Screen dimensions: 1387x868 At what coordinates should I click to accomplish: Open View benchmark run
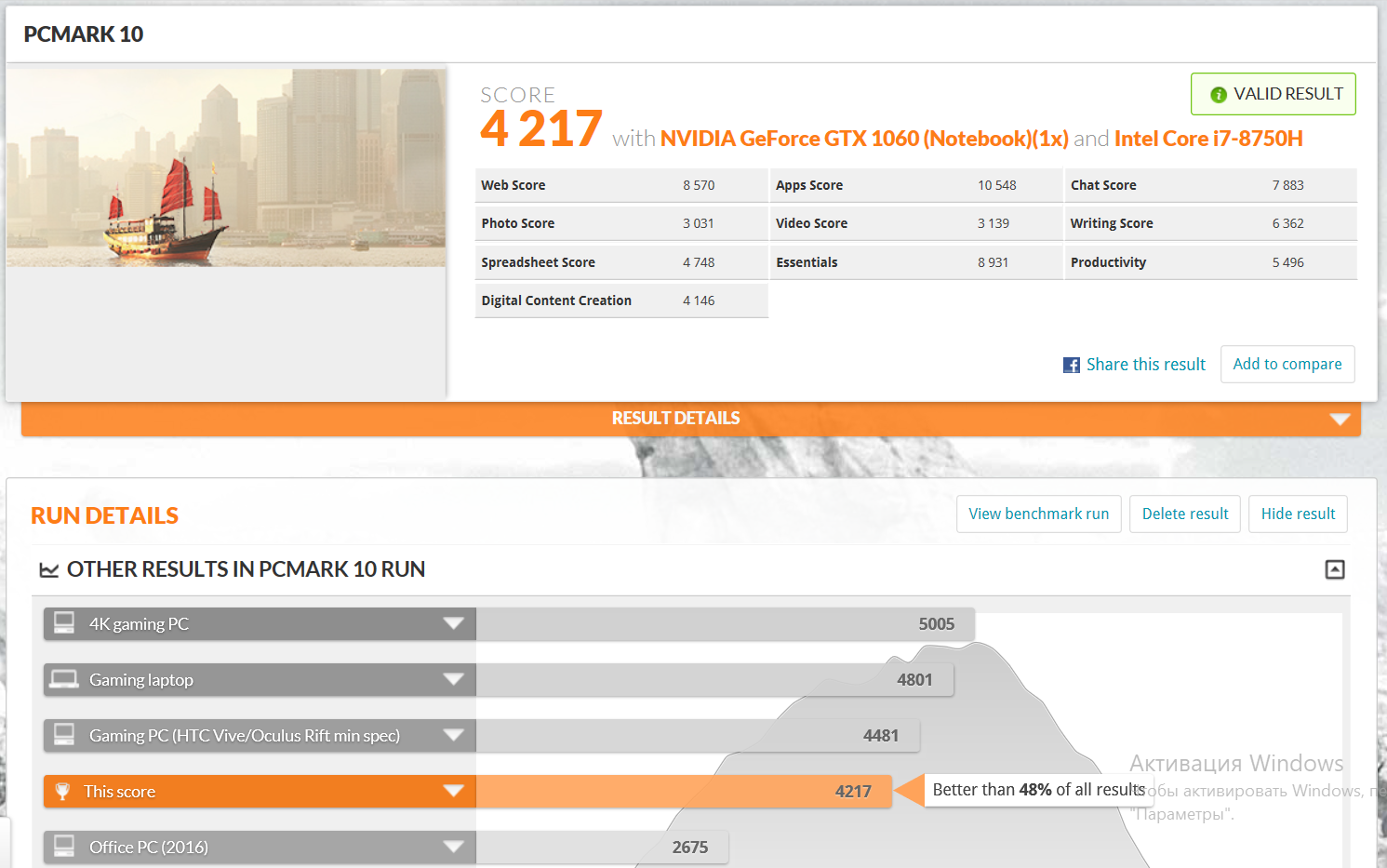[1038, 514]
